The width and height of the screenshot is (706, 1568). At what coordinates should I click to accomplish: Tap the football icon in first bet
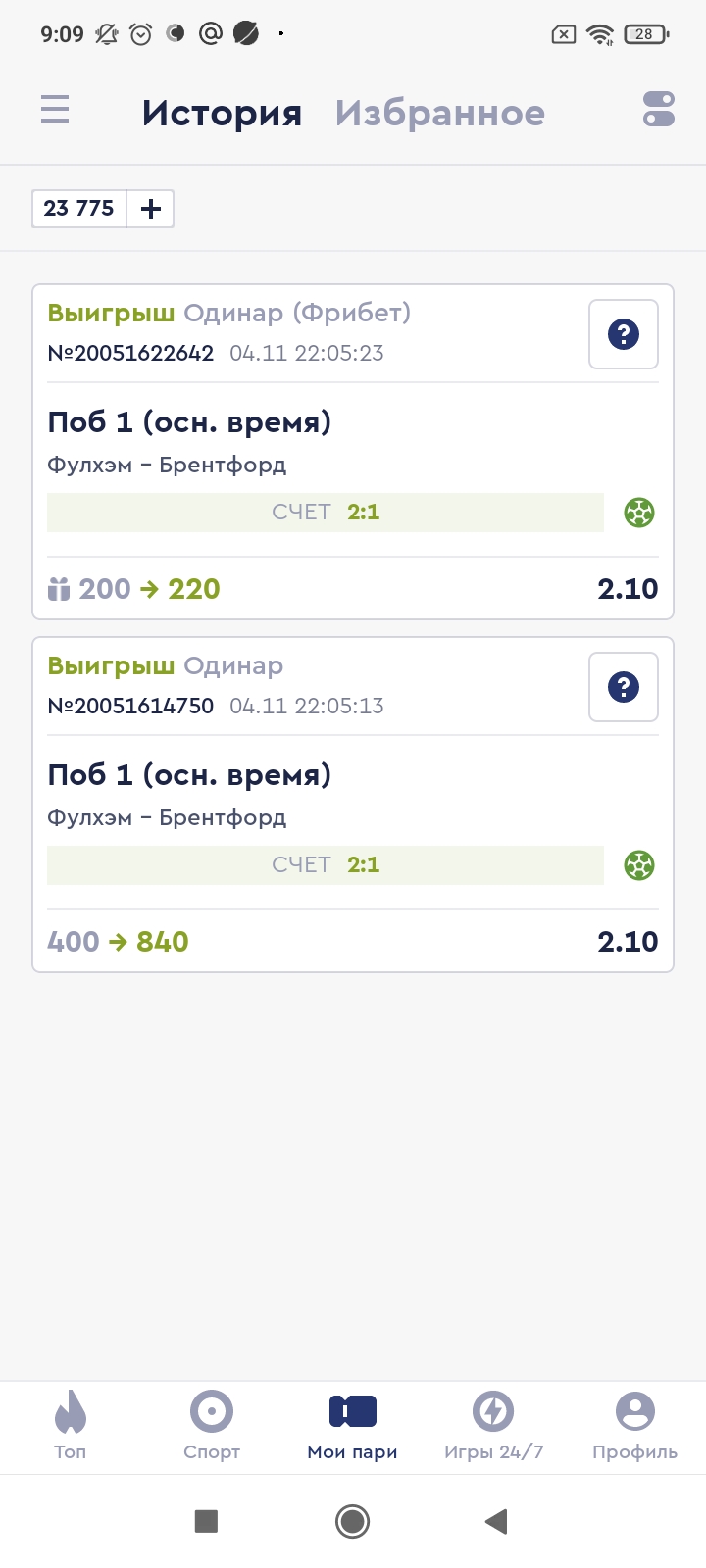tap(639, 513)
